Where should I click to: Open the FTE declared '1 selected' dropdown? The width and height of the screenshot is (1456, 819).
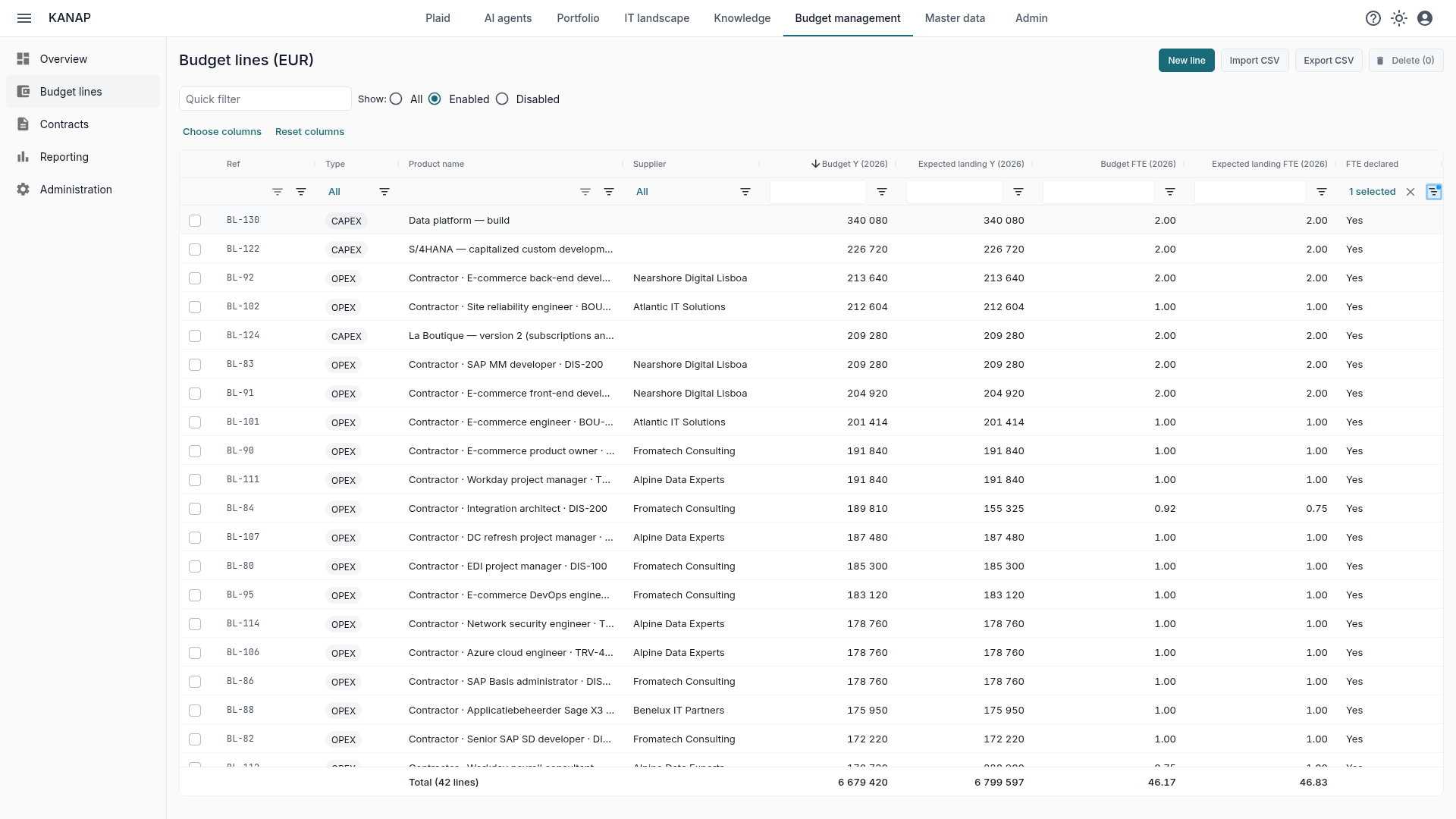click(1372, 192)
